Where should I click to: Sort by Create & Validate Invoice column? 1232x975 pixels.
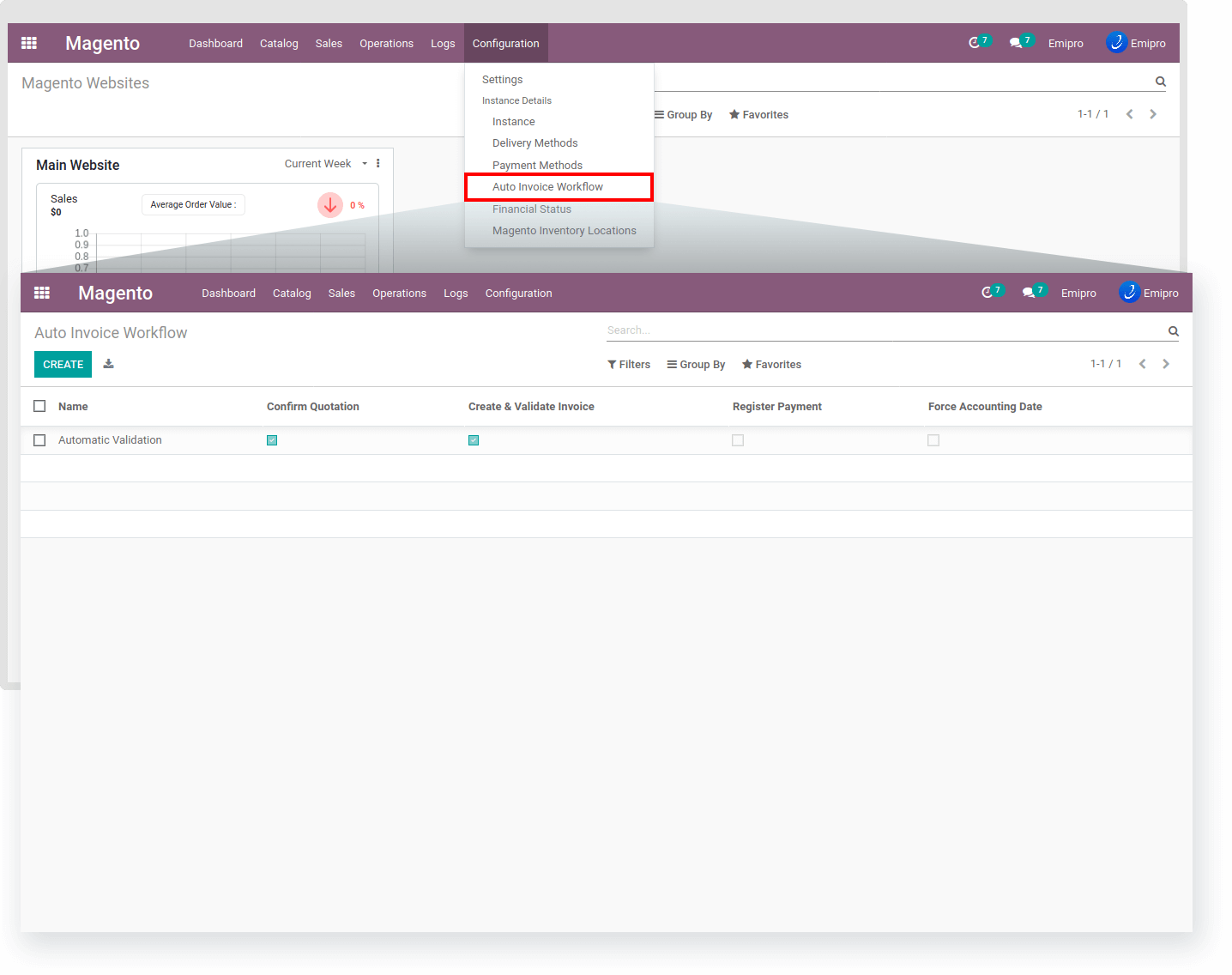(531, 407)
